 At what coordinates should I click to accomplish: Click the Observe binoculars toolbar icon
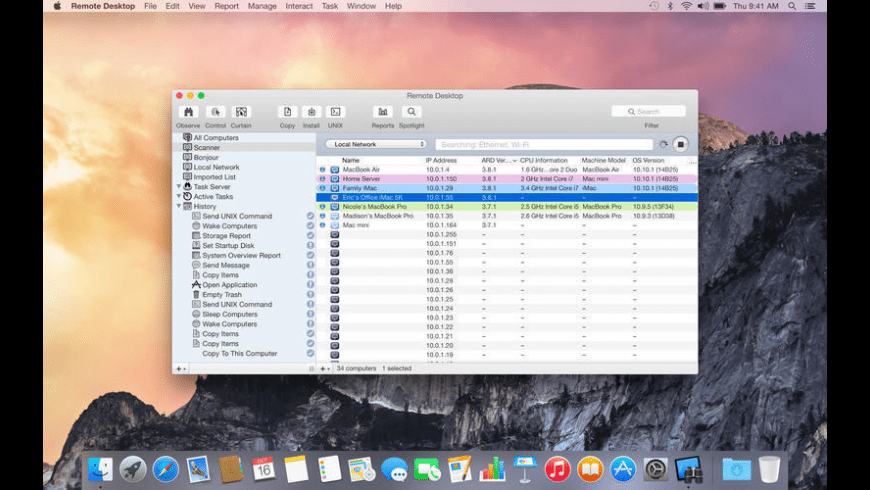(188, 112)
